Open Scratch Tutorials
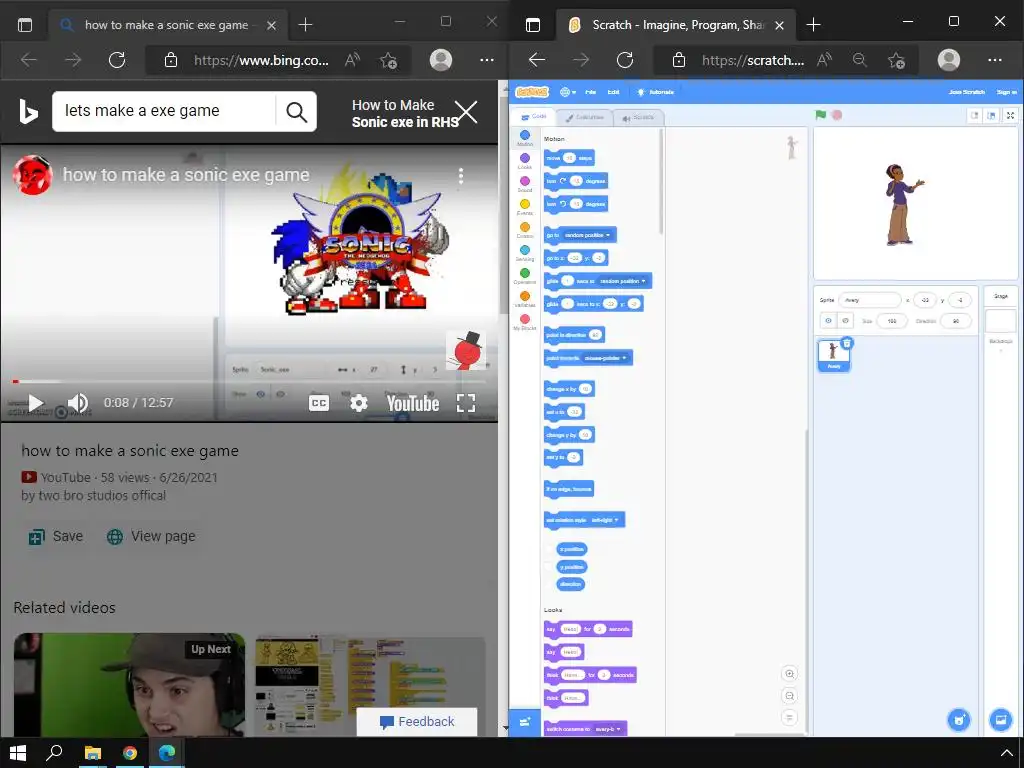Viewport: 1024px width, 768px height. coord(656,92)
